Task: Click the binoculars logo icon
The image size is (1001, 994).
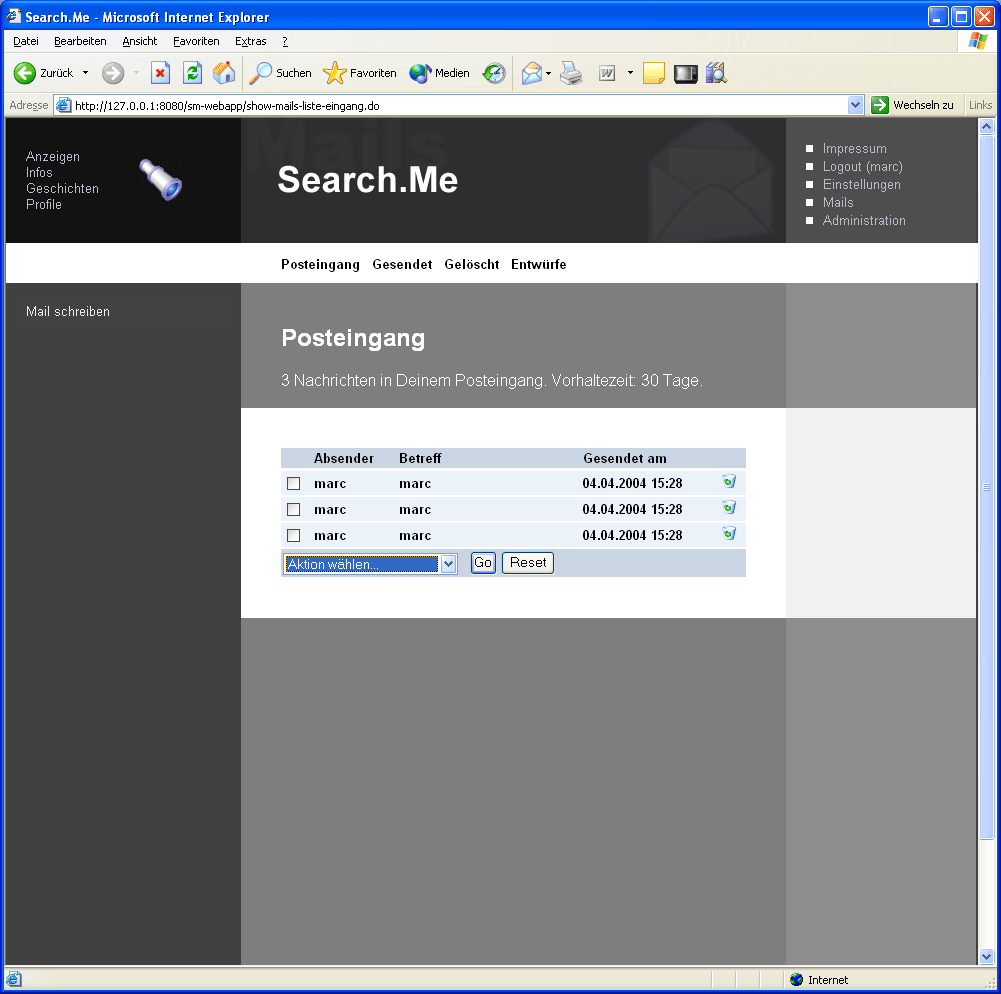Action: tap(160, 180)
